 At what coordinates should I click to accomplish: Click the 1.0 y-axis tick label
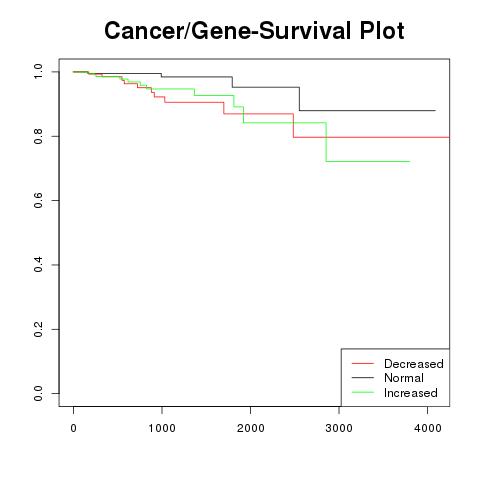38,71
